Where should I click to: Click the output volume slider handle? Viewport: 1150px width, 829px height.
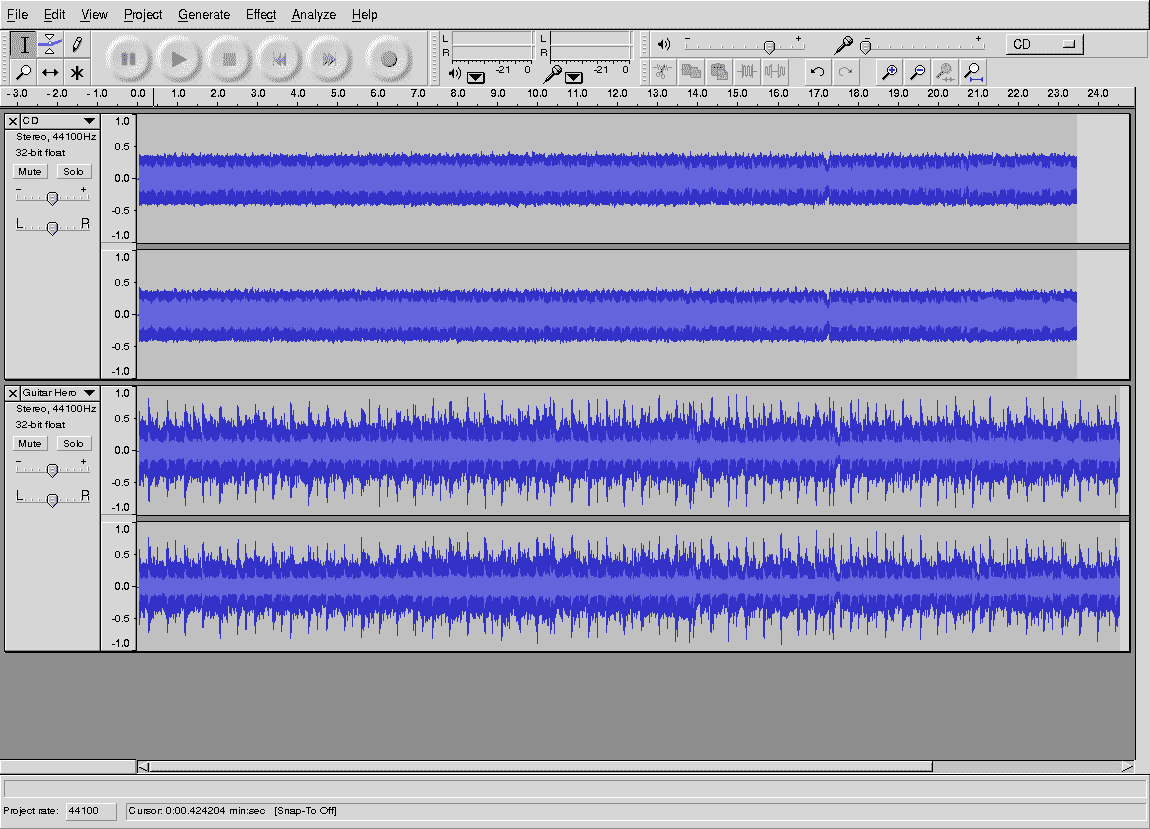(x=768, y=46)
